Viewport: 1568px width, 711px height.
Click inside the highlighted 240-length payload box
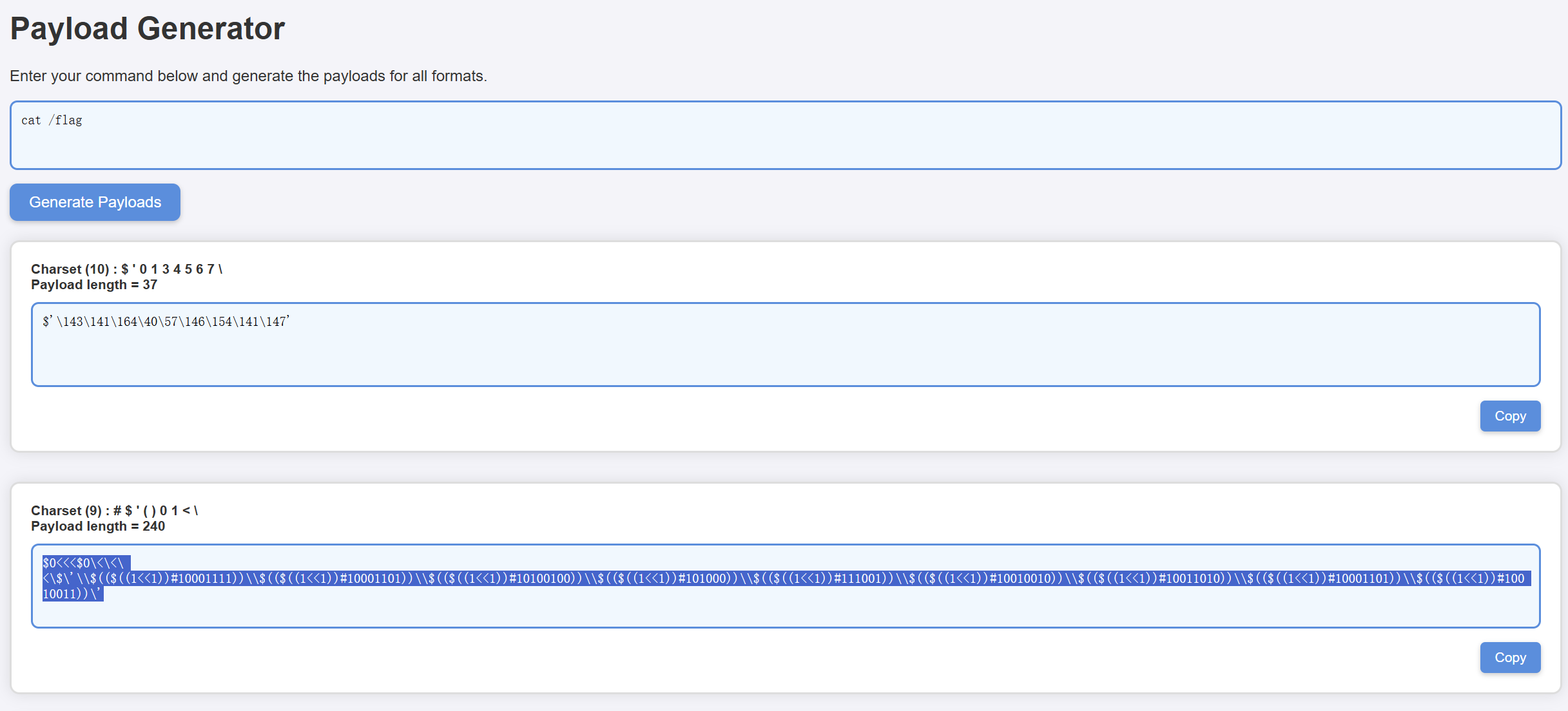(x=785, y=586)
